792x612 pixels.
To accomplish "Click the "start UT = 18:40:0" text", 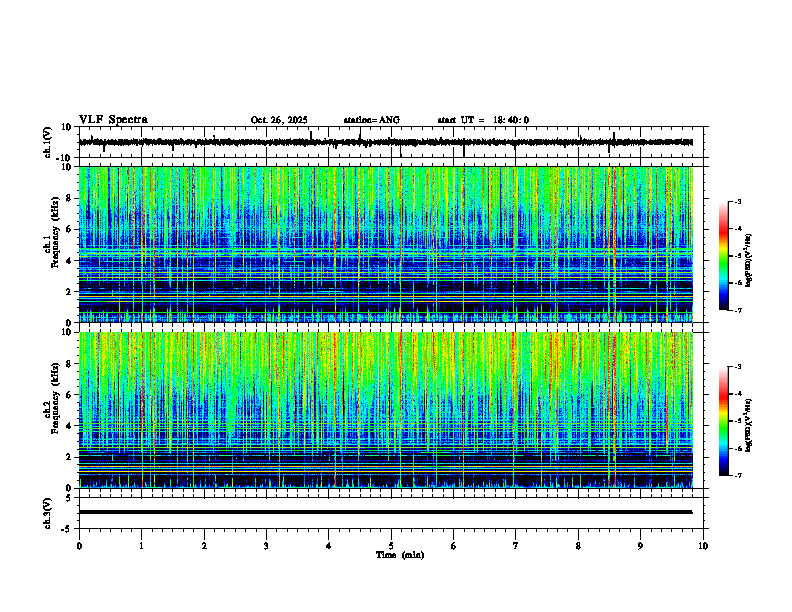I will (483, 120).
